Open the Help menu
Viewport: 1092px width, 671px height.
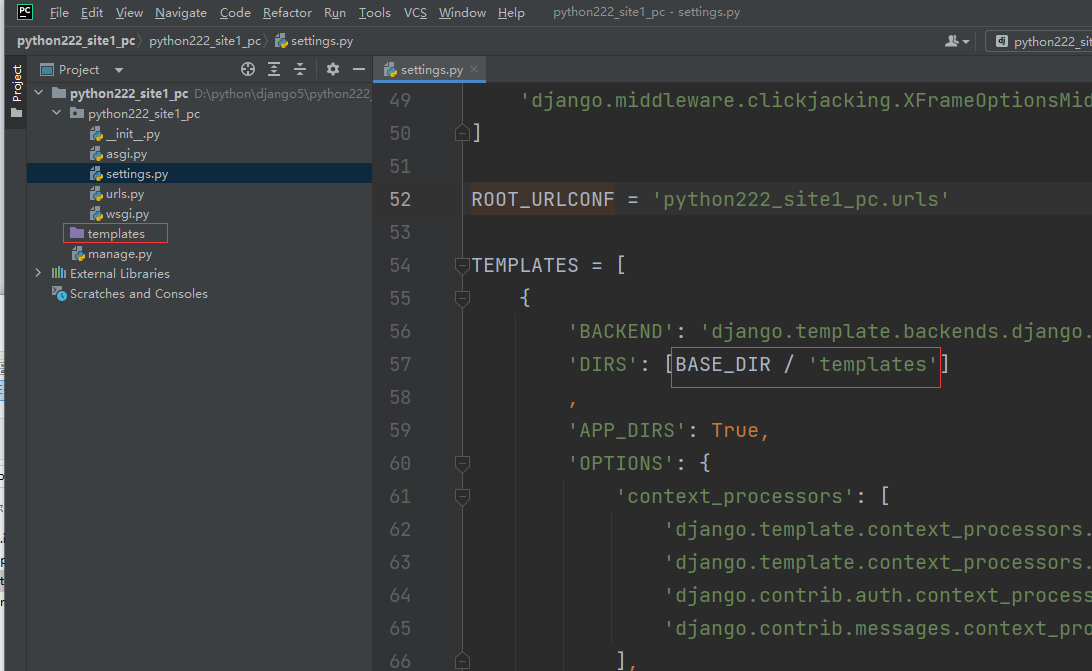pyautogui.click(x=511, y=13)
